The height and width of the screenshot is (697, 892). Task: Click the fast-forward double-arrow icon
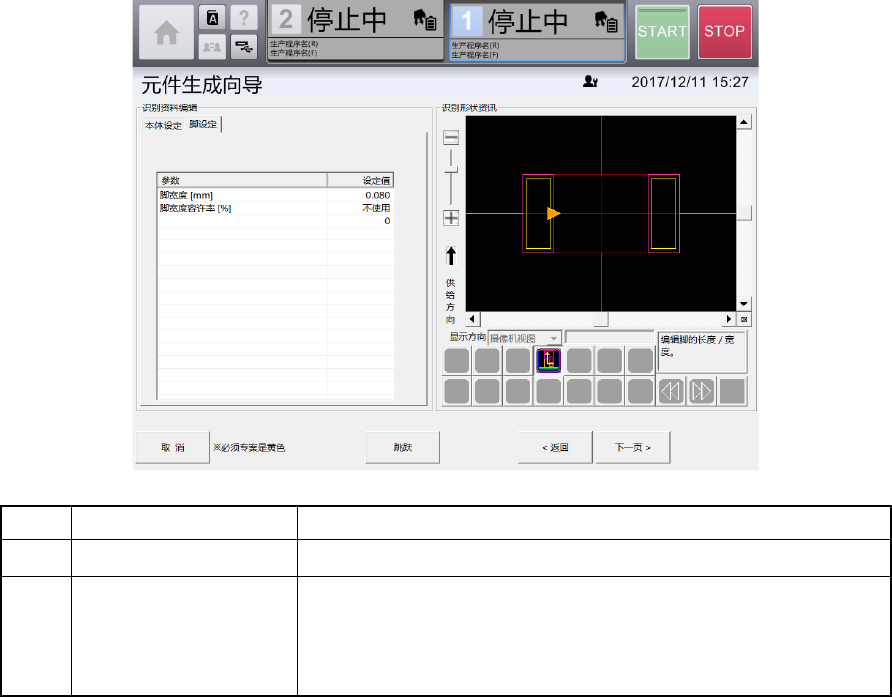[701, 391]
